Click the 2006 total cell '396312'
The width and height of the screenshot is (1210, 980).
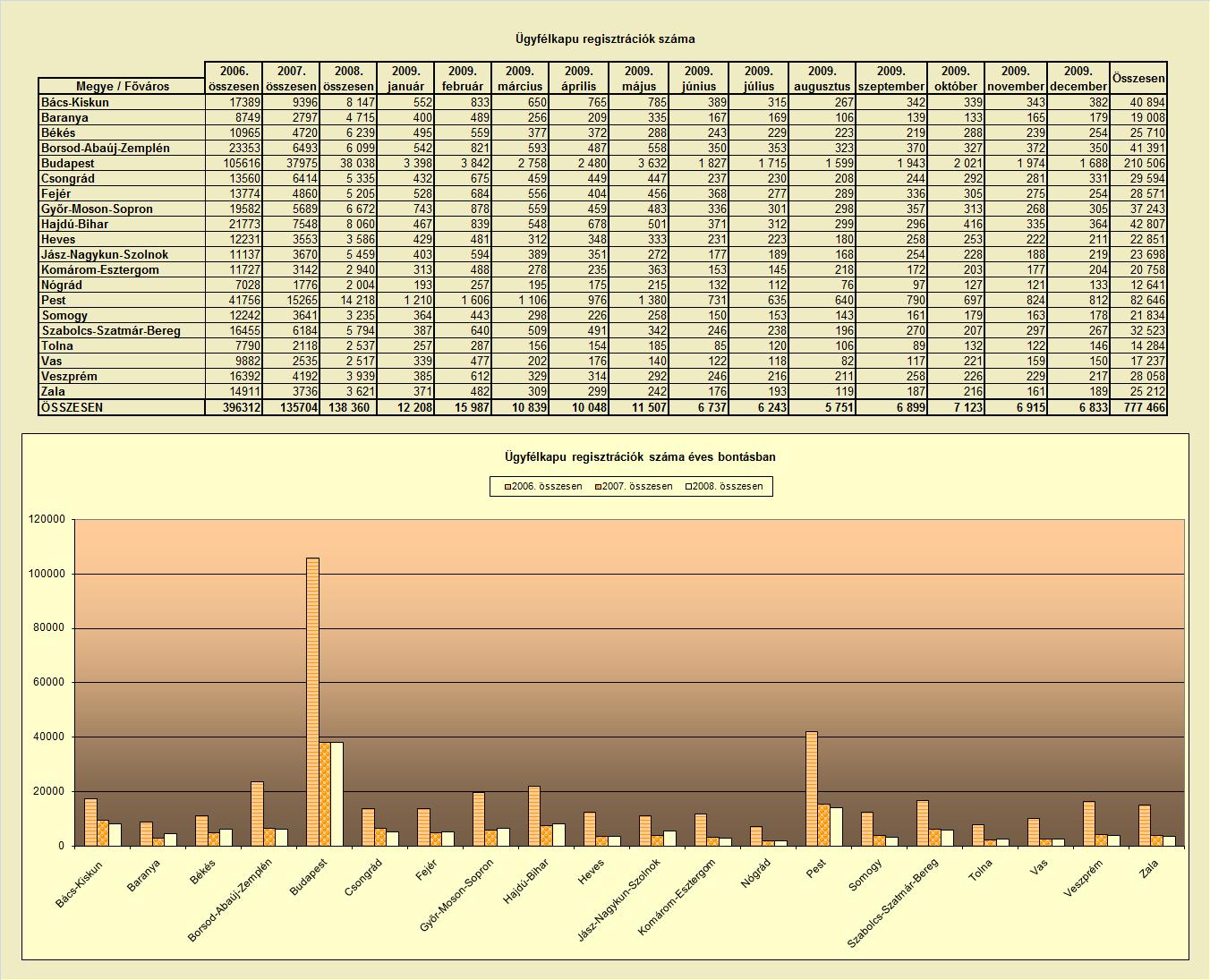tap(234, 407)
